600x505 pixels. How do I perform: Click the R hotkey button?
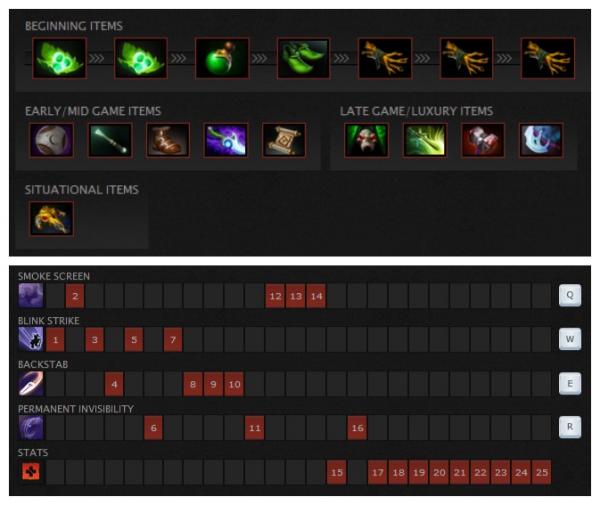pyautogui.click(x=570, y=427)
